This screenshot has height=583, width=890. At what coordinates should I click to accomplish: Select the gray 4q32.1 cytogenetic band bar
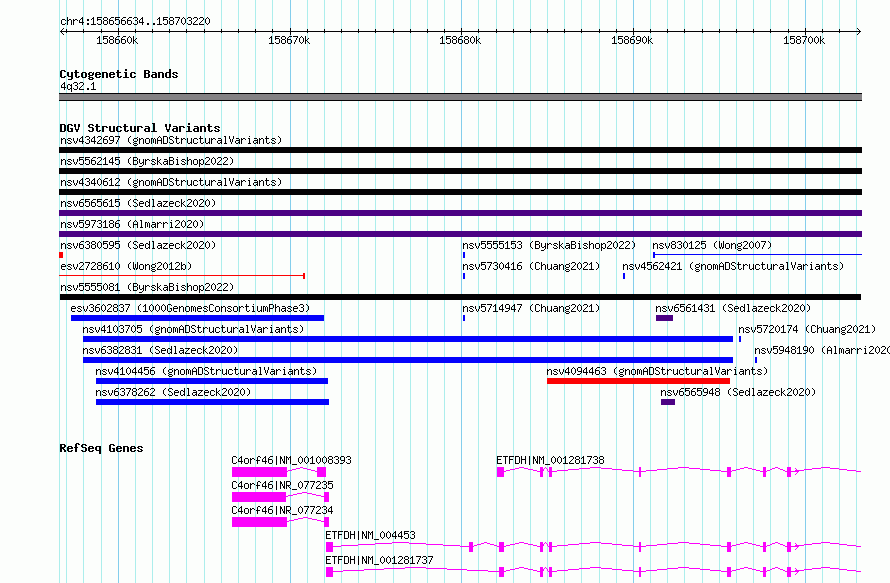[460, 97]
